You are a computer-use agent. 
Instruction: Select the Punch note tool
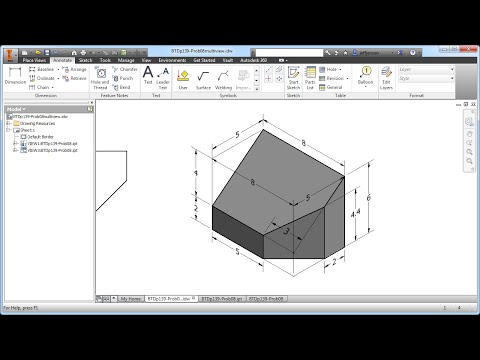point(123,78)
